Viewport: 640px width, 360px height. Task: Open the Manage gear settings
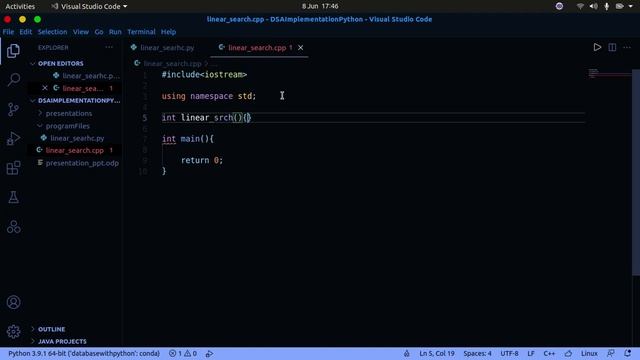pyautogui.click(x=13, y=331)
